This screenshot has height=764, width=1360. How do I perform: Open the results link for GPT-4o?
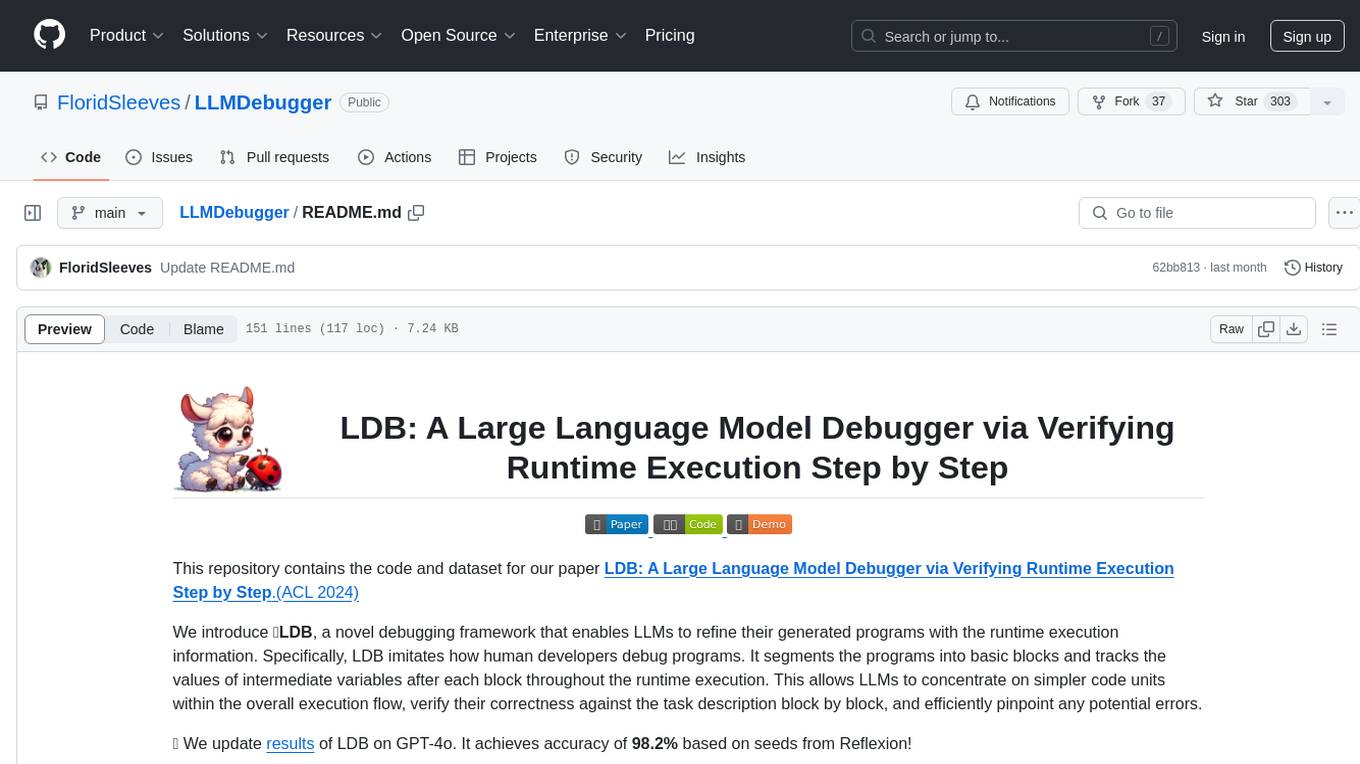290,743
